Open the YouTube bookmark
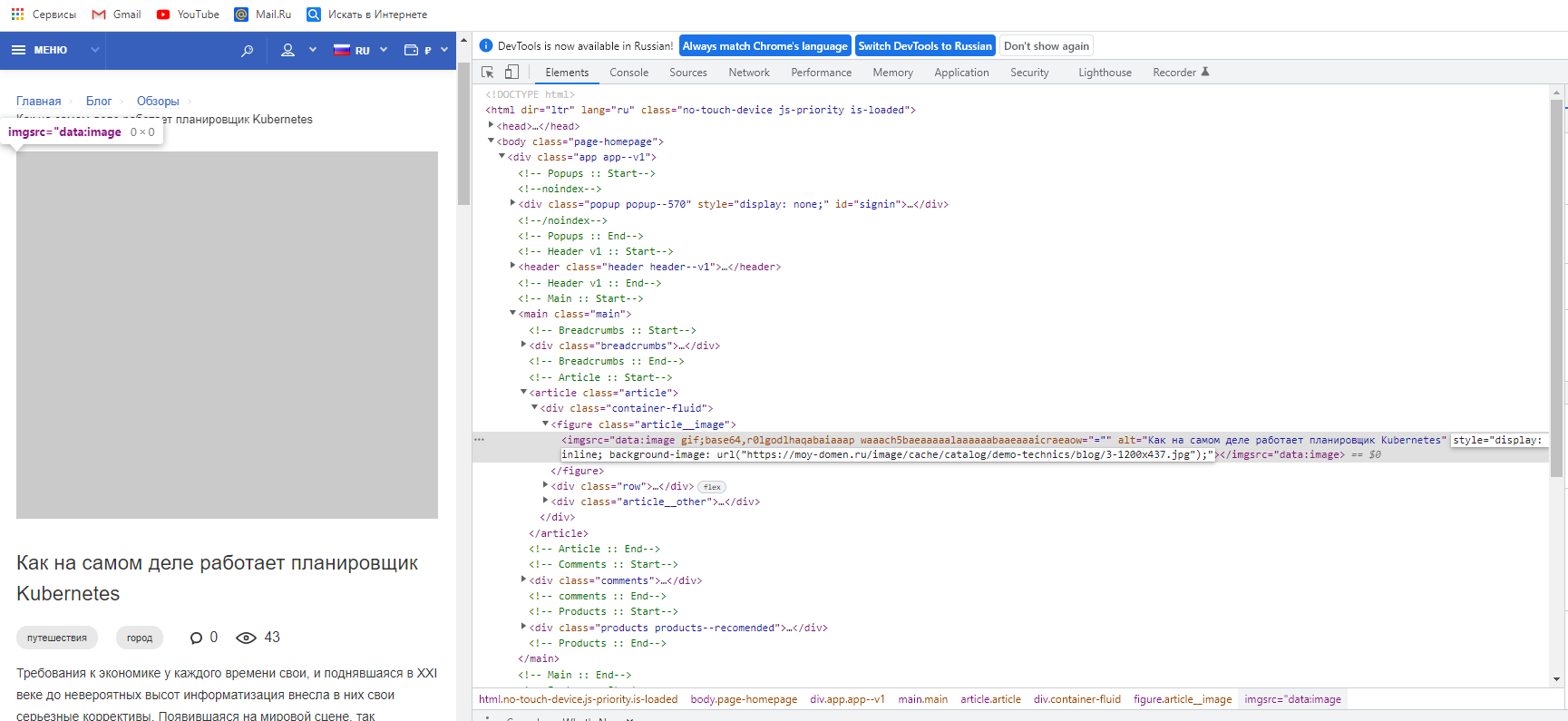The height and width of the screenshot is (721, 1568). coord(188,15)
